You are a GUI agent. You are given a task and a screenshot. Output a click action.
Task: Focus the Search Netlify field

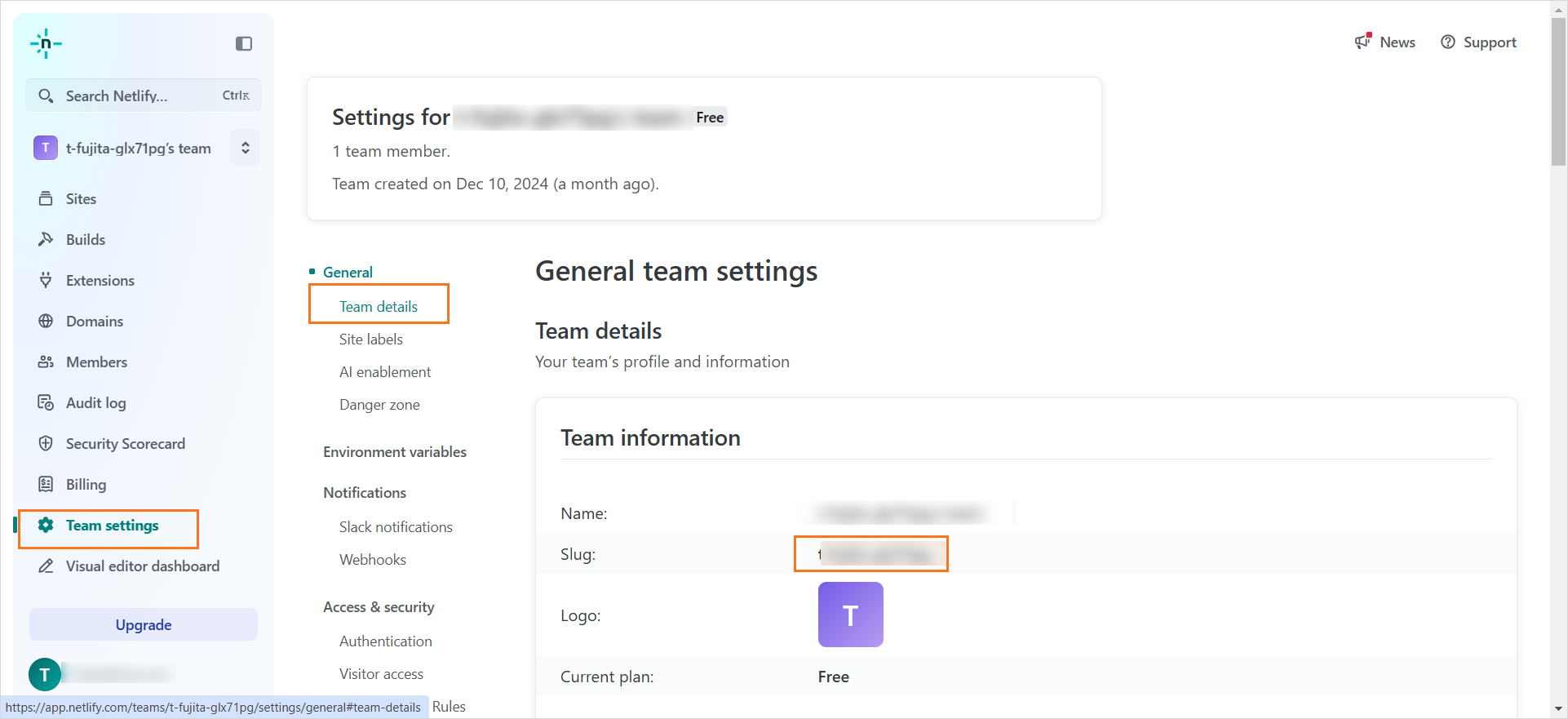point(144,95)
